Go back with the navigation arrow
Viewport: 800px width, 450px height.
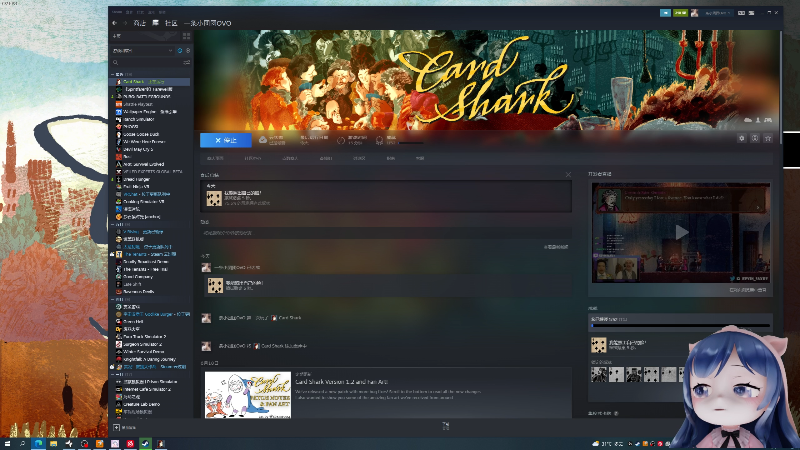(115, 23)
